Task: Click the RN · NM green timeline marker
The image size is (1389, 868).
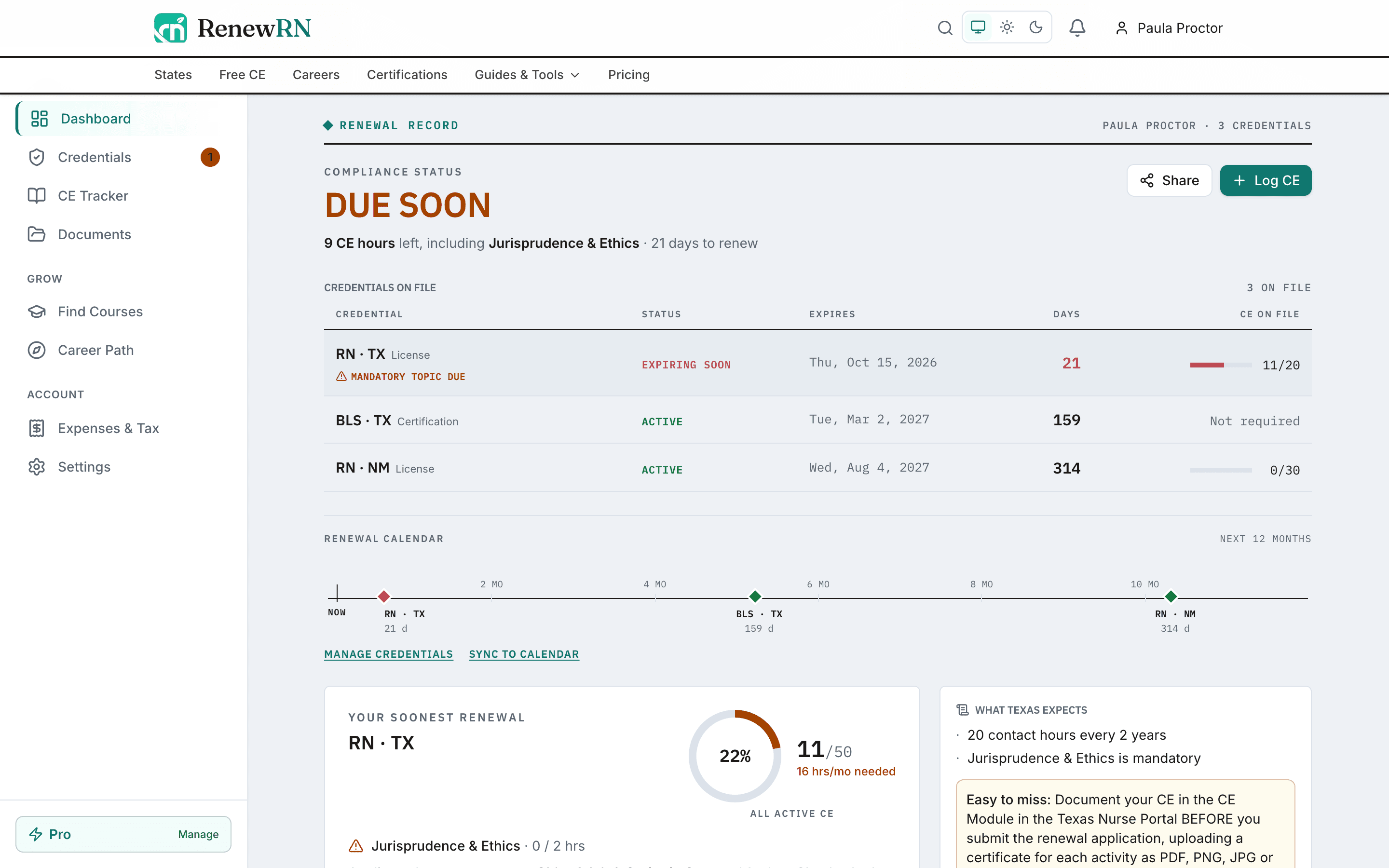Action: [x=1171, y=597]
